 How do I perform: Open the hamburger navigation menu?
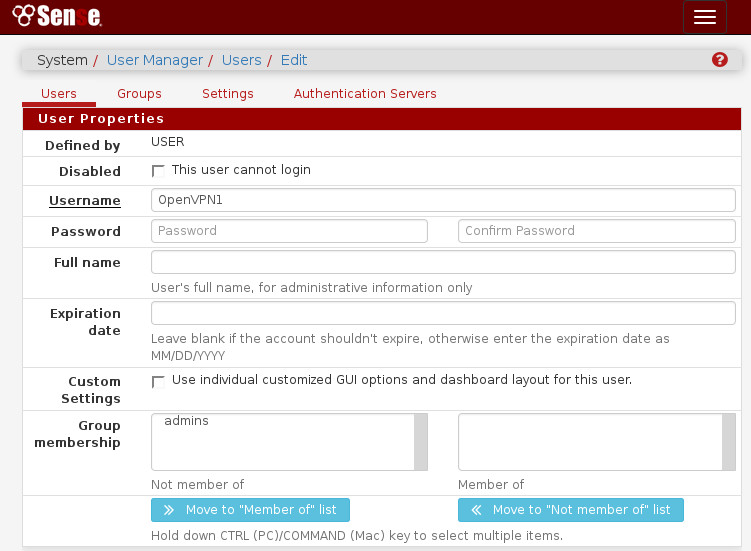point(704,17)
